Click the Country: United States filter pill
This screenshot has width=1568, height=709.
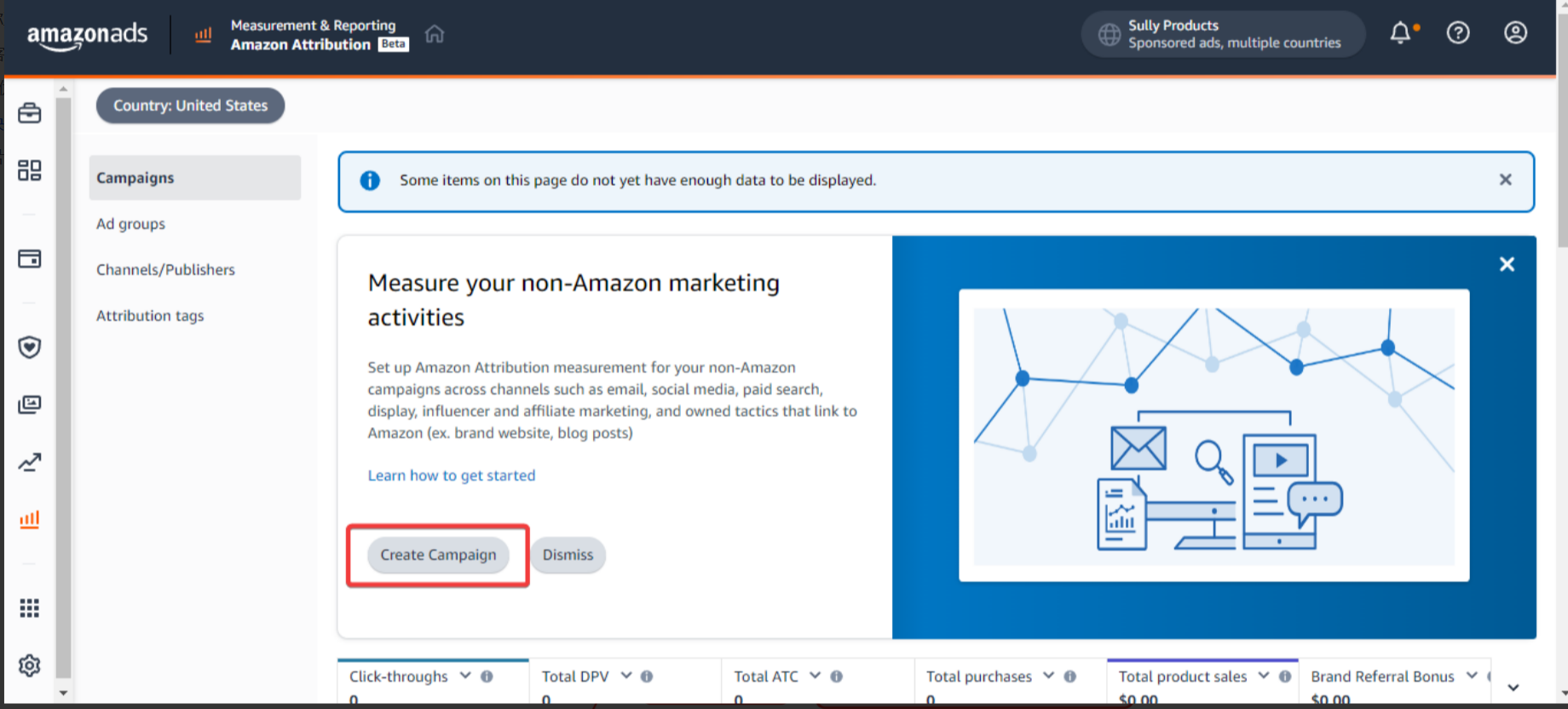(190, 106)
